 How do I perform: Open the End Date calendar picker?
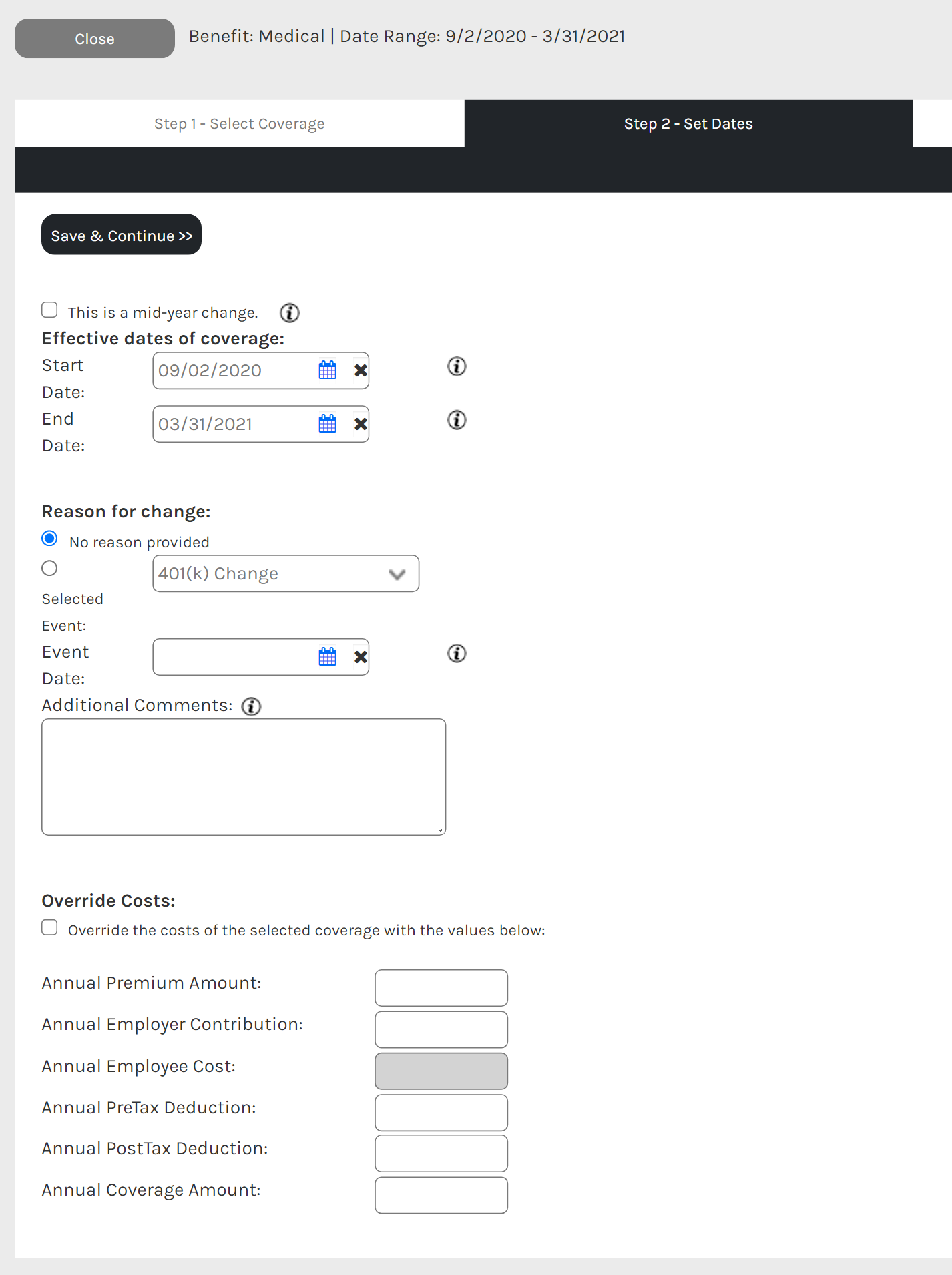328,424
